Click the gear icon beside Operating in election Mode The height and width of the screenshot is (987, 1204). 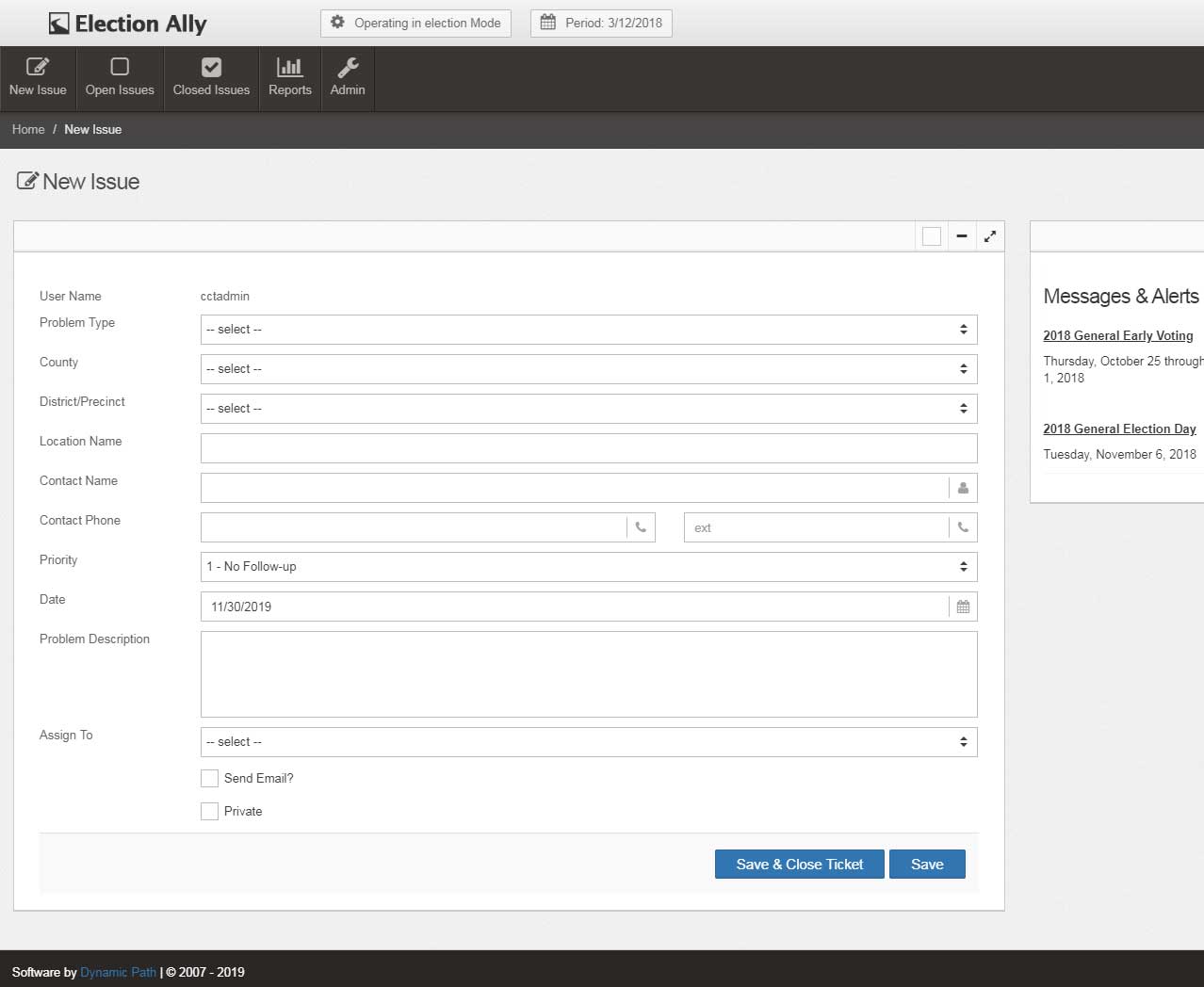tap(337, 23)
